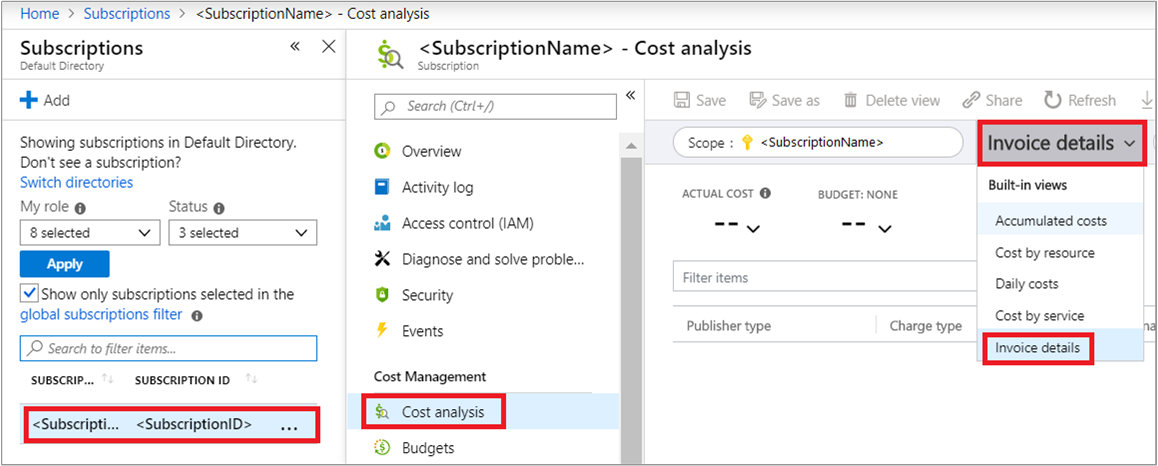
Task: Open the My role dropdown
Action: pyautogui.click(x=89, y=233)
